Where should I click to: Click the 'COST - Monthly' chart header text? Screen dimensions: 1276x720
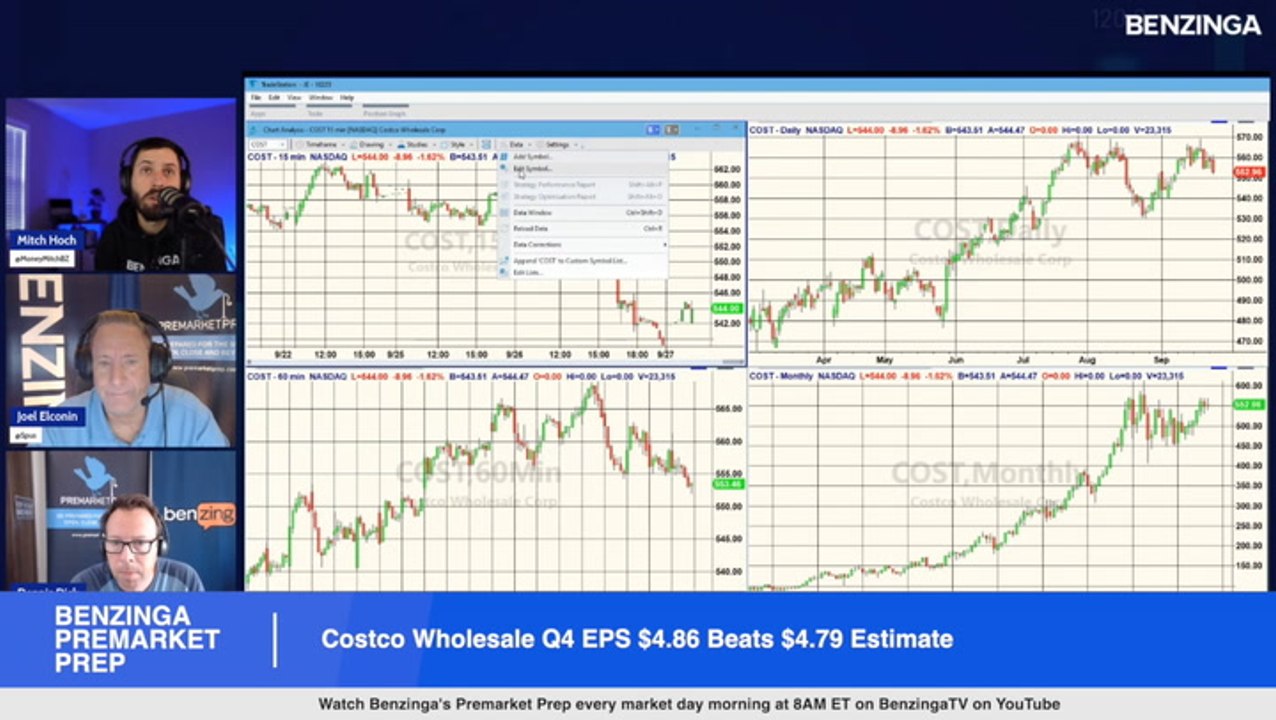(781, 376)
